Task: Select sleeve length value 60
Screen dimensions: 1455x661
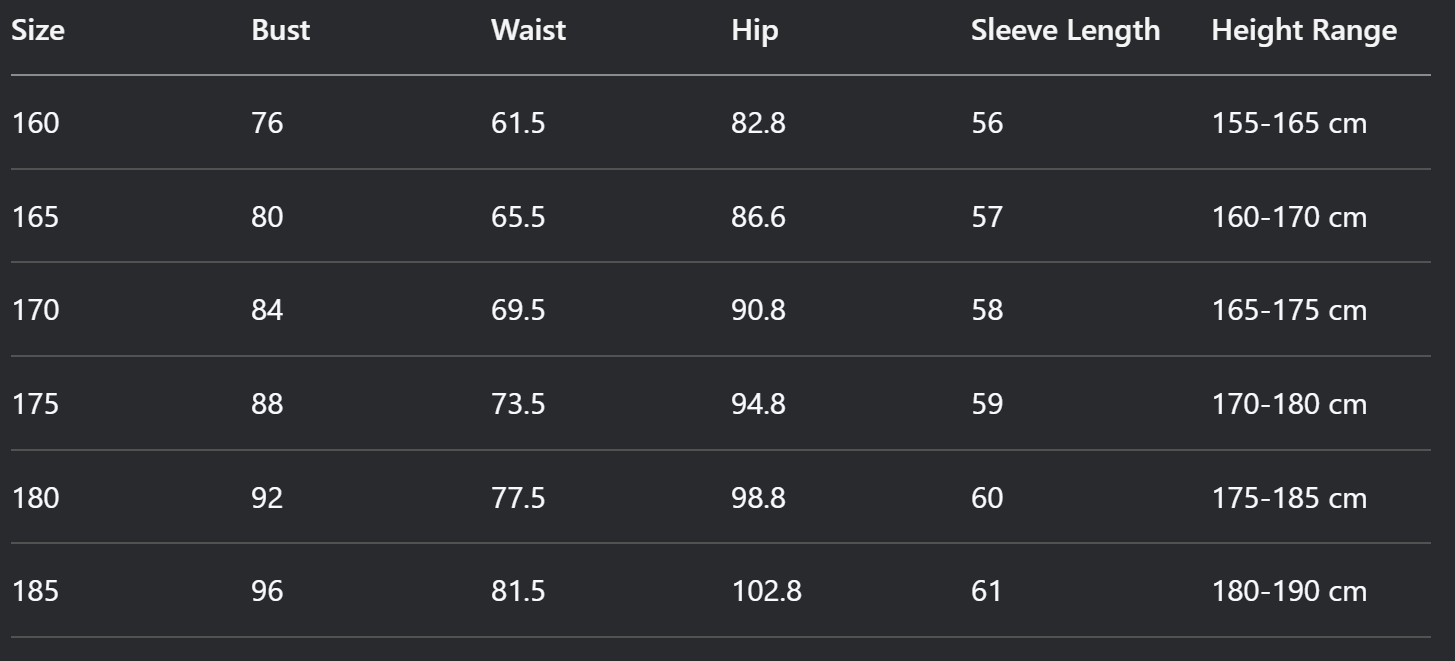Action: [x=987, y=498]
